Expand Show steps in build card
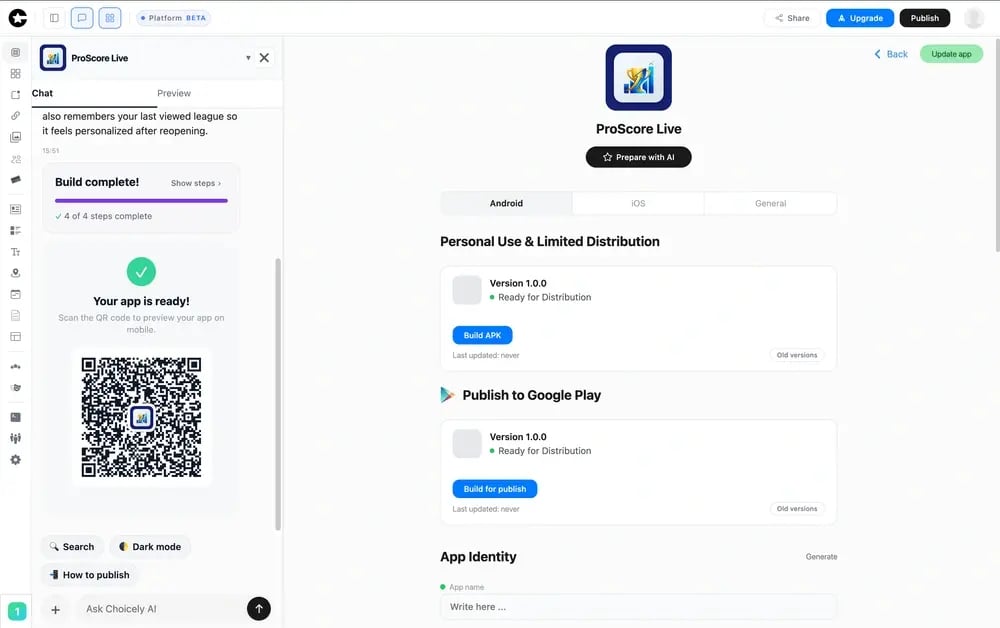The width and height of the screenshot is (1000, 628). (x=196, y=183)
